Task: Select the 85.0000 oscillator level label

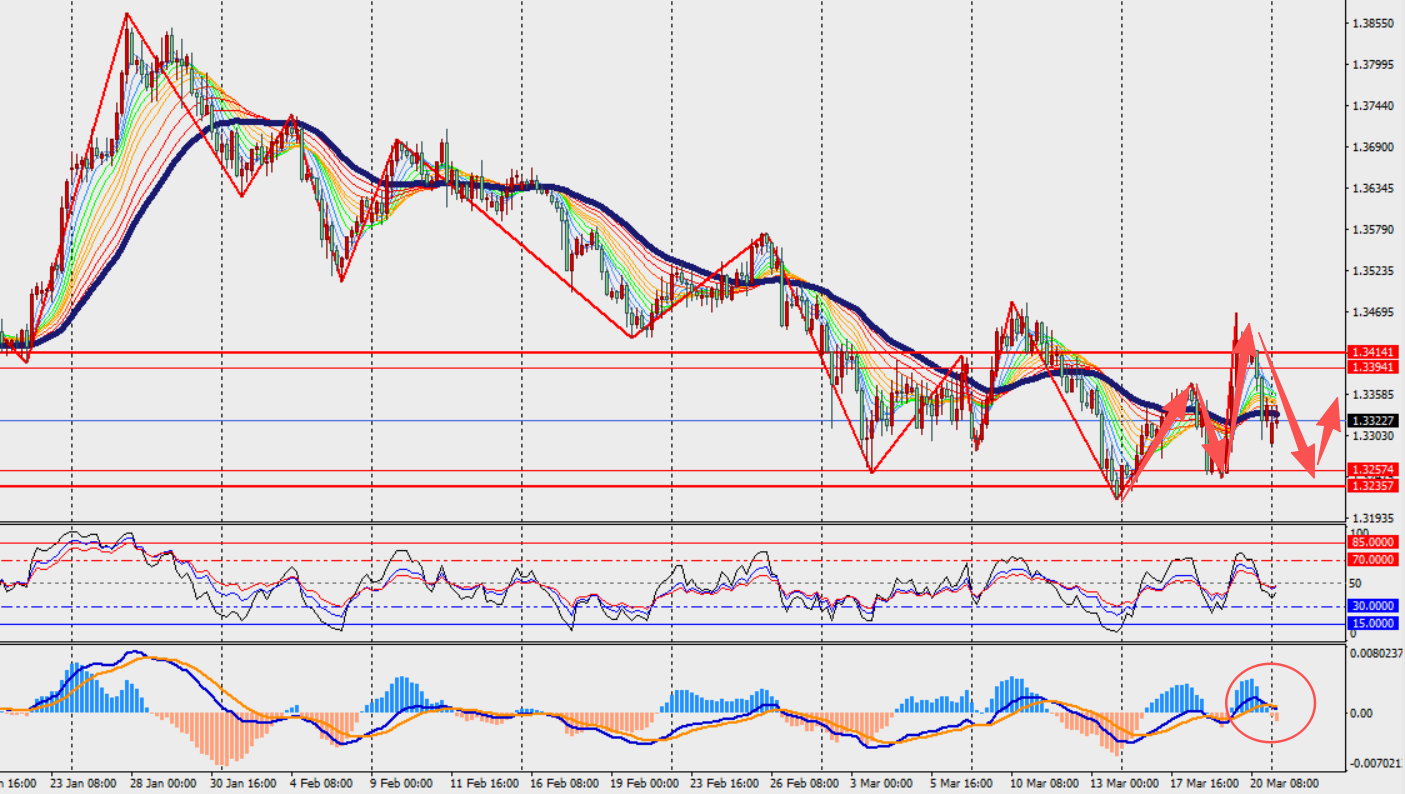Action: pos(1372,542)
